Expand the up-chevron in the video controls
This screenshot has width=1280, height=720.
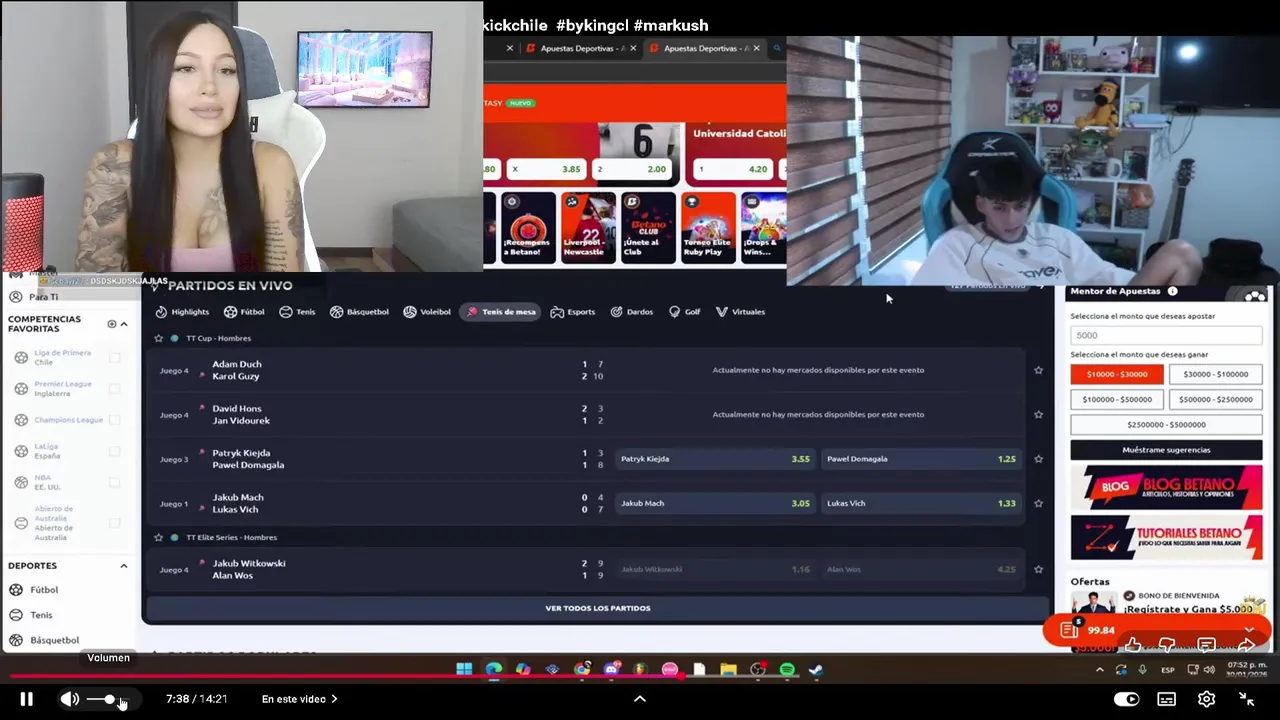tap(640, 699)
